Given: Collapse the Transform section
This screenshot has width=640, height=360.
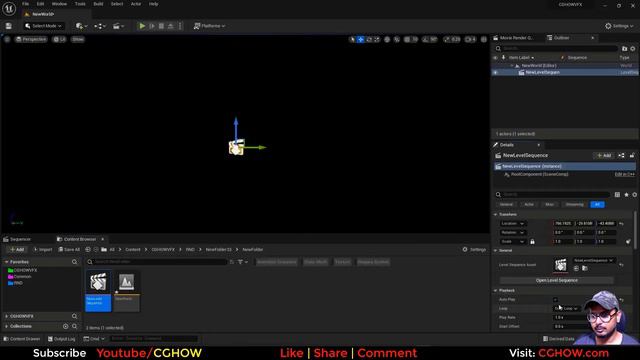Looking at the screenshot, I should click(496, 214).
